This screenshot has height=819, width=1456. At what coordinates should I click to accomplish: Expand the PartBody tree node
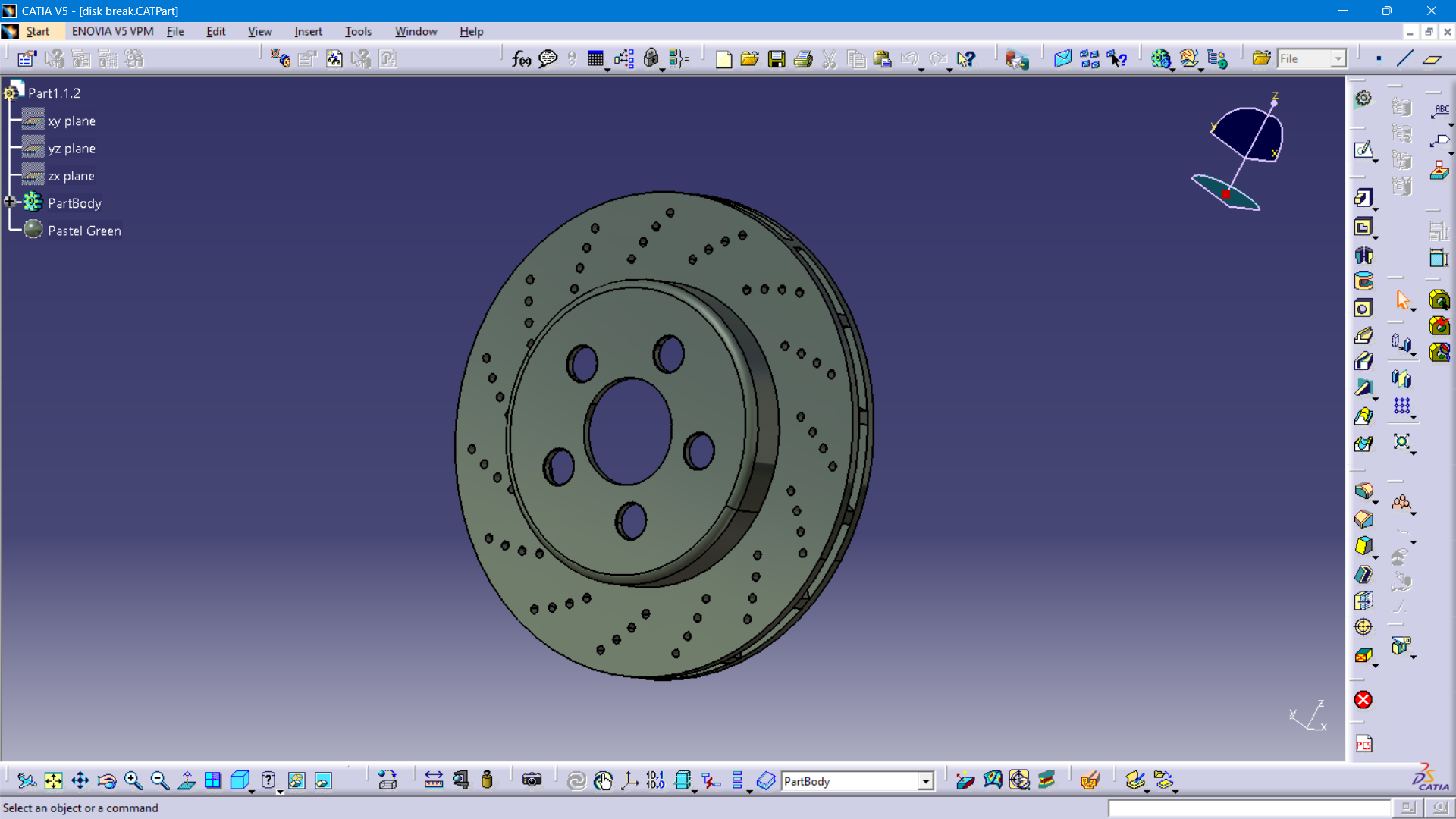pos(10,202)
